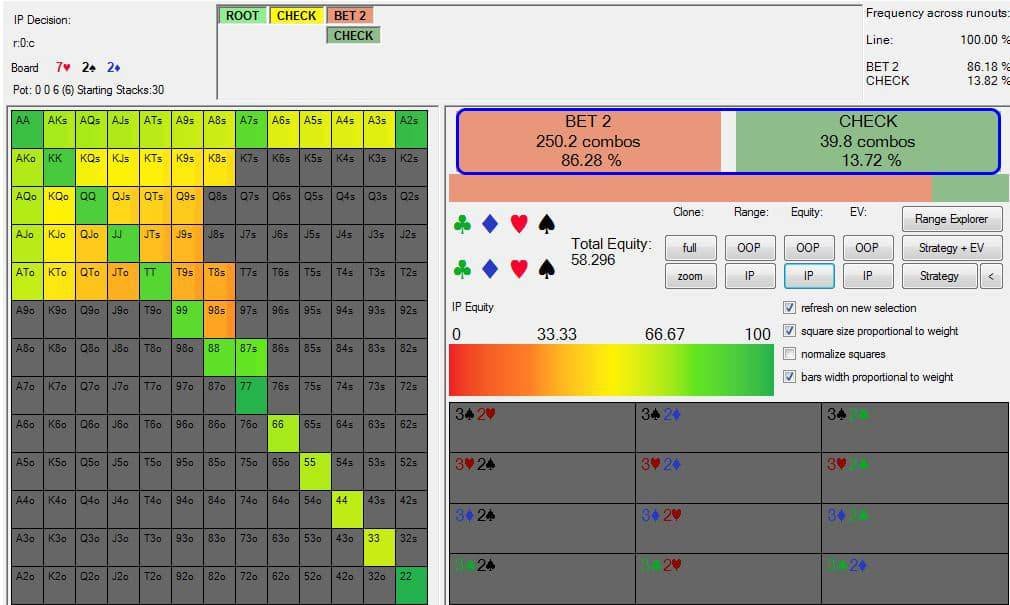This screenshot has height=605, width=1010.
Task: Click the CHECK 39.8 combos strategy panel
Action: (x=867, y=141)
